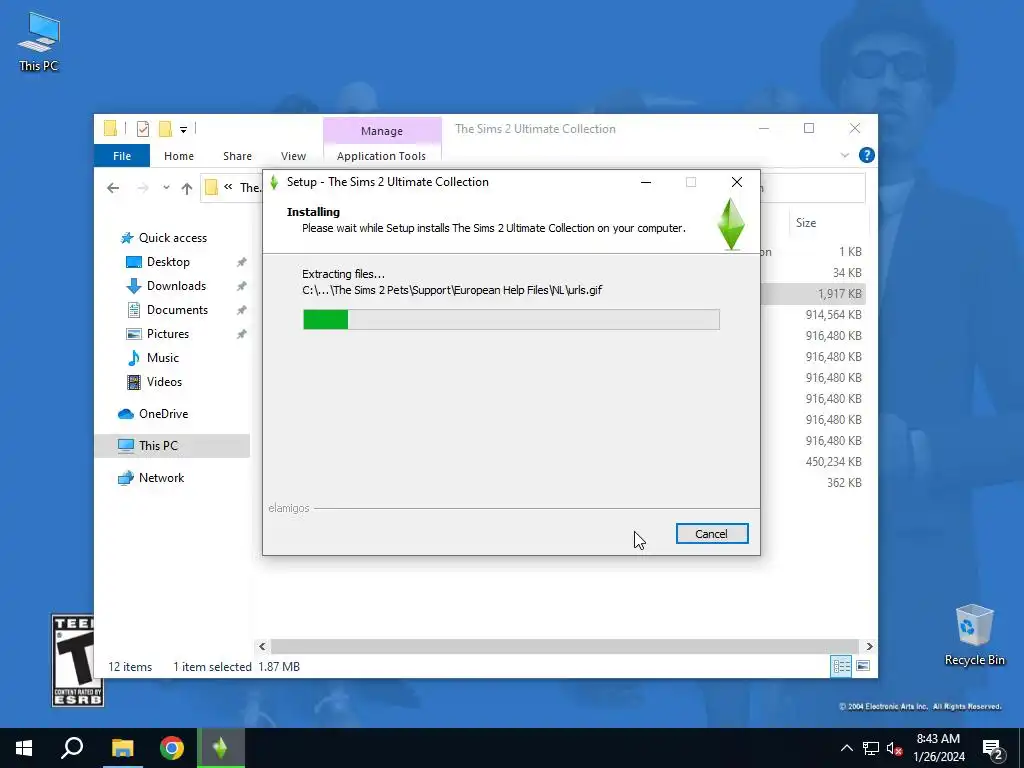Switch to the View ribbon tab
This screenshot has width=1024, height=768.
293,156
